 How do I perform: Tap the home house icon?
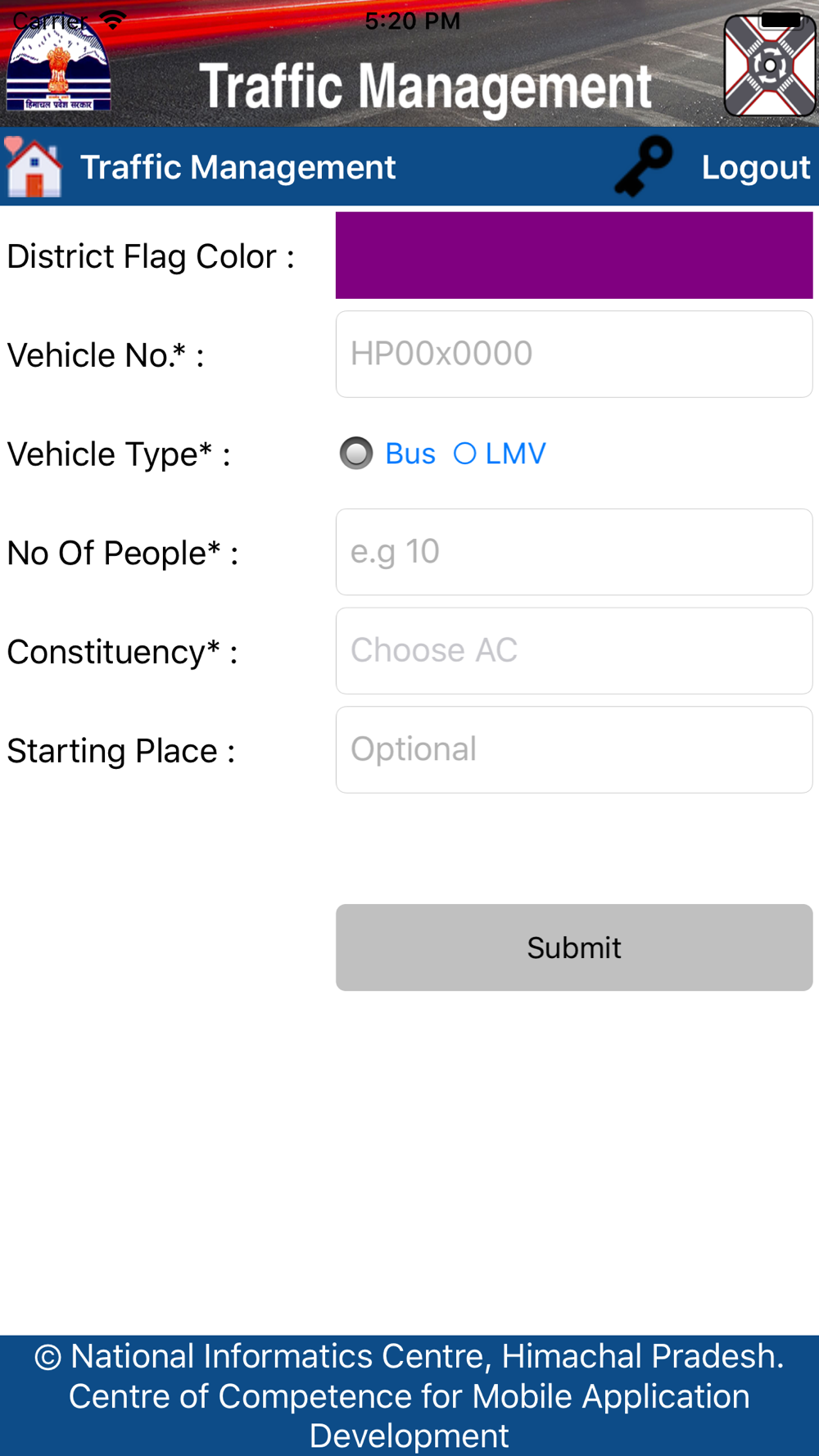(33, 167)
